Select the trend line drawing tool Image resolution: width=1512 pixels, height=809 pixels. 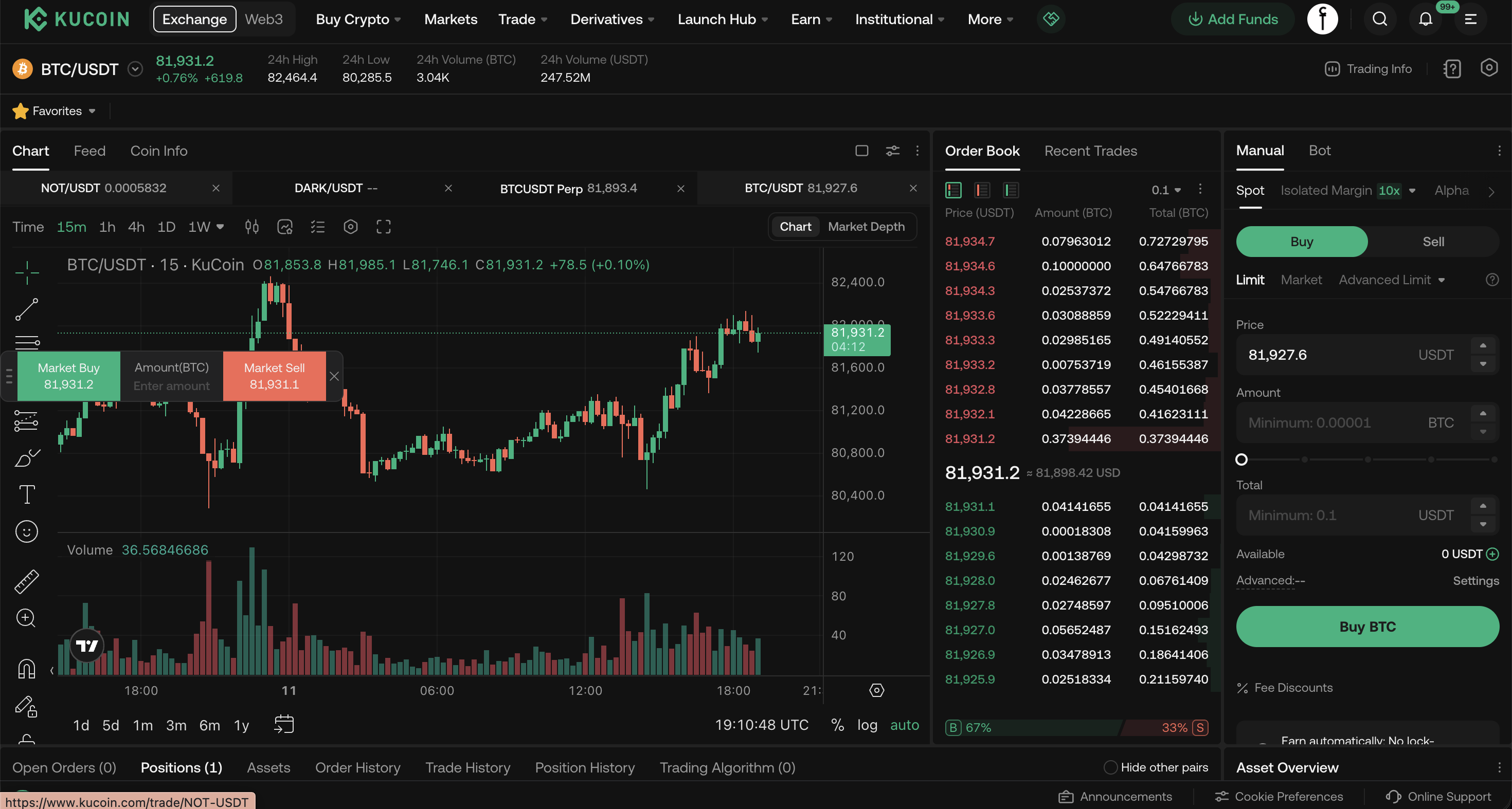point(27,309)
